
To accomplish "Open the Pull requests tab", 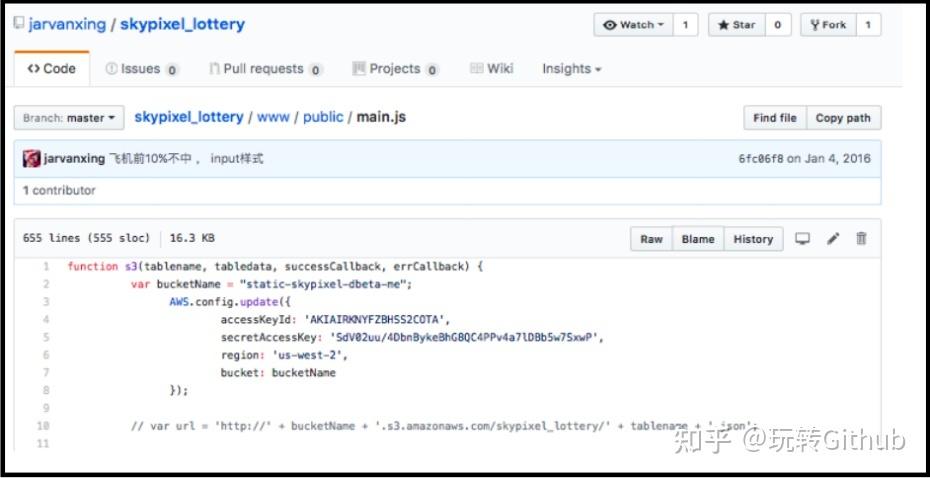I will [x=266, y=69].
